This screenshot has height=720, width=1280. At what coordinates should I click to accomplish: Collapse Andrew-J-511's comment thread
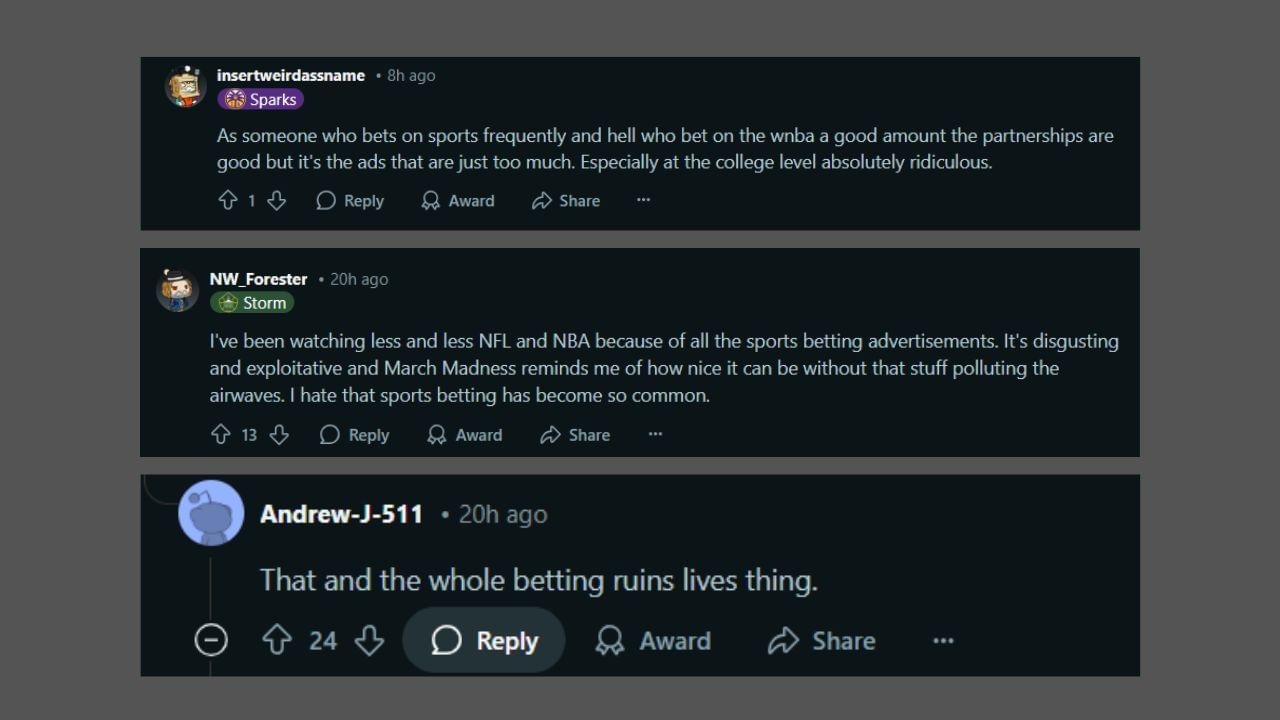[211, 641]
